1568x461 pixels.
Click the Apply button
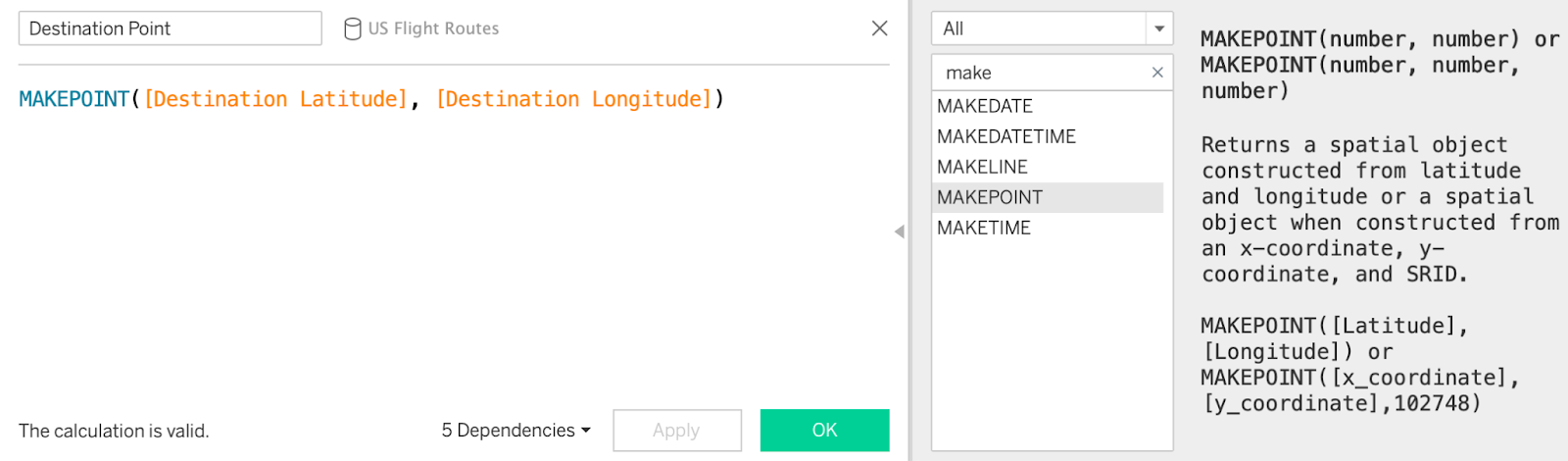coord(677,431)
